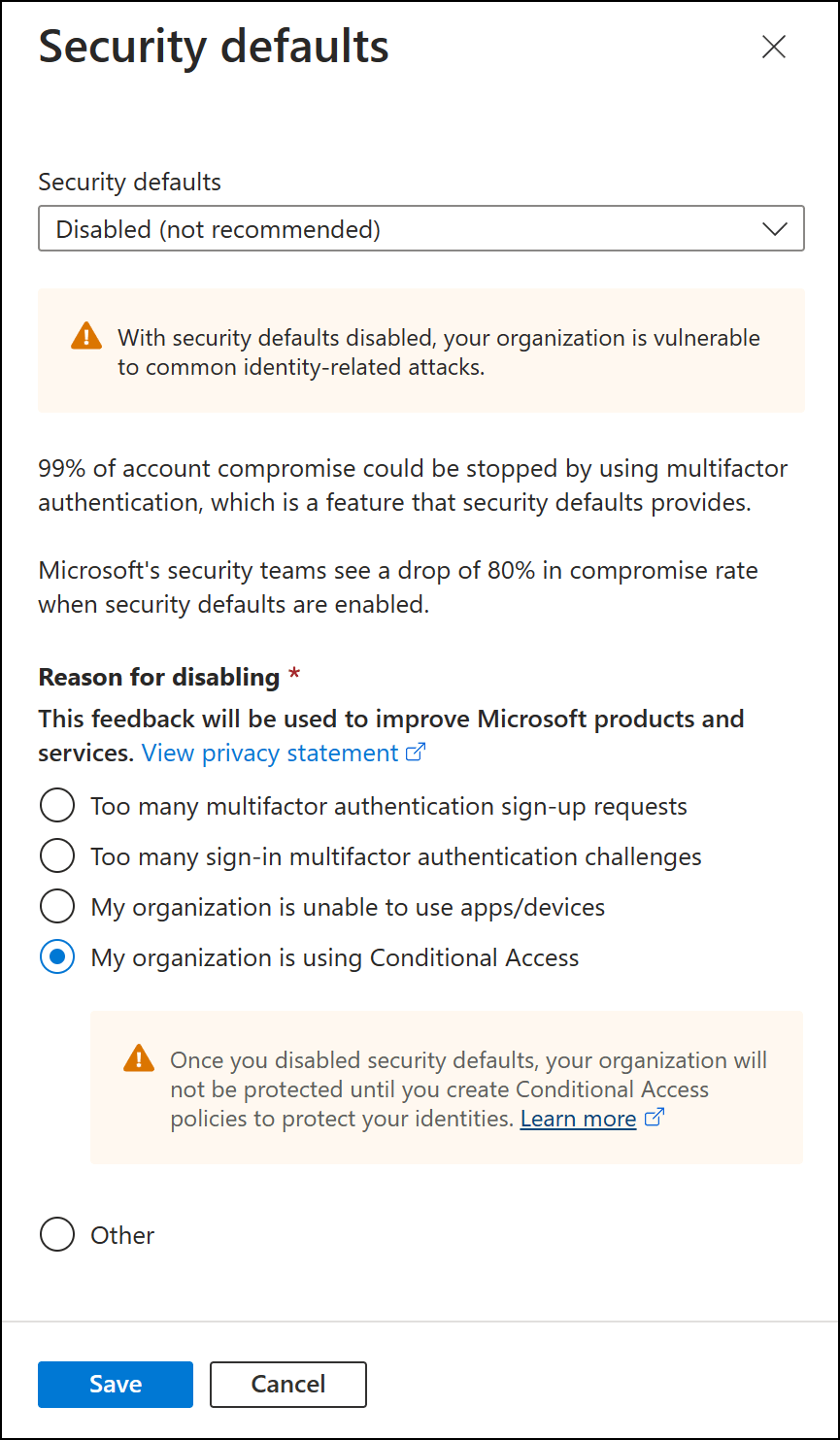Image resolution: width=840 pixels, height=1440 pixels.
Task: Click the chevron on the Security defaults dropdown
Action: pyautogui.click(x=774, y=229)
